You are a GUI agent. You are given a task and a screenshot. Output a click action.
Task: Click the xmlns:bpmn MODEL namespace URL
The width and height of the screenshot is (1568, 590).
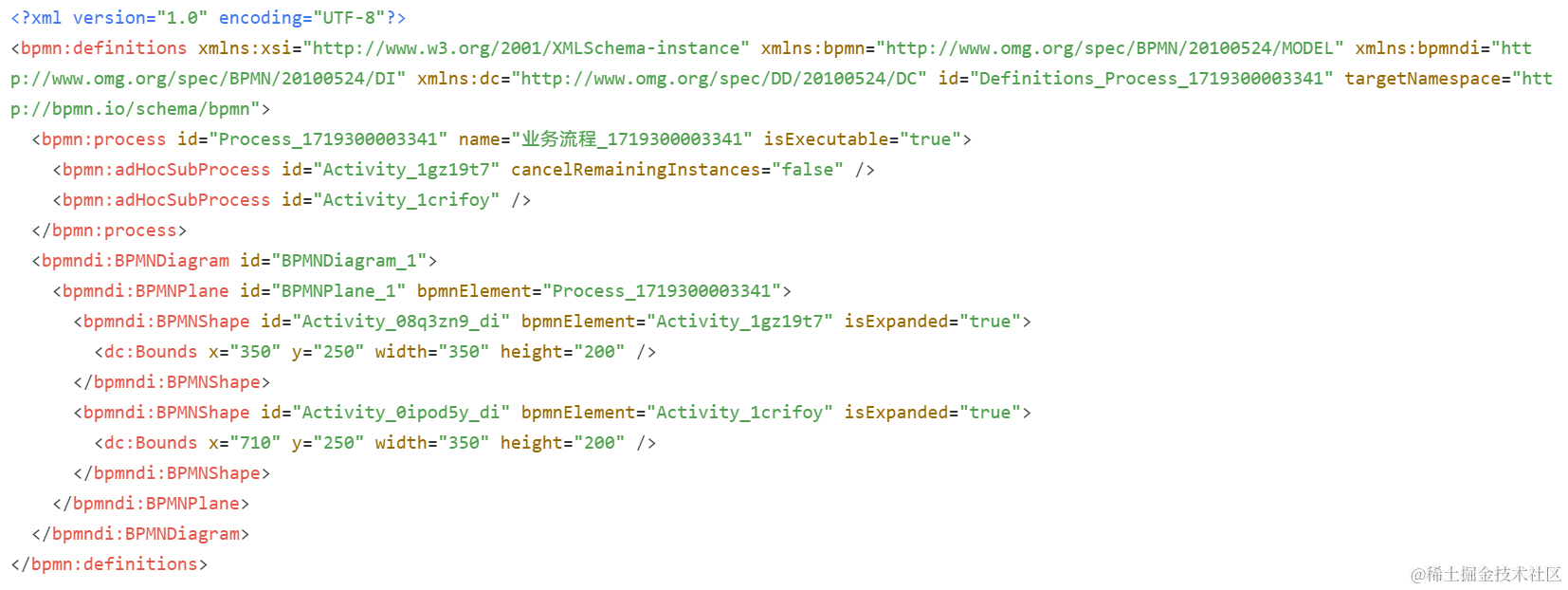(1110, 48)
